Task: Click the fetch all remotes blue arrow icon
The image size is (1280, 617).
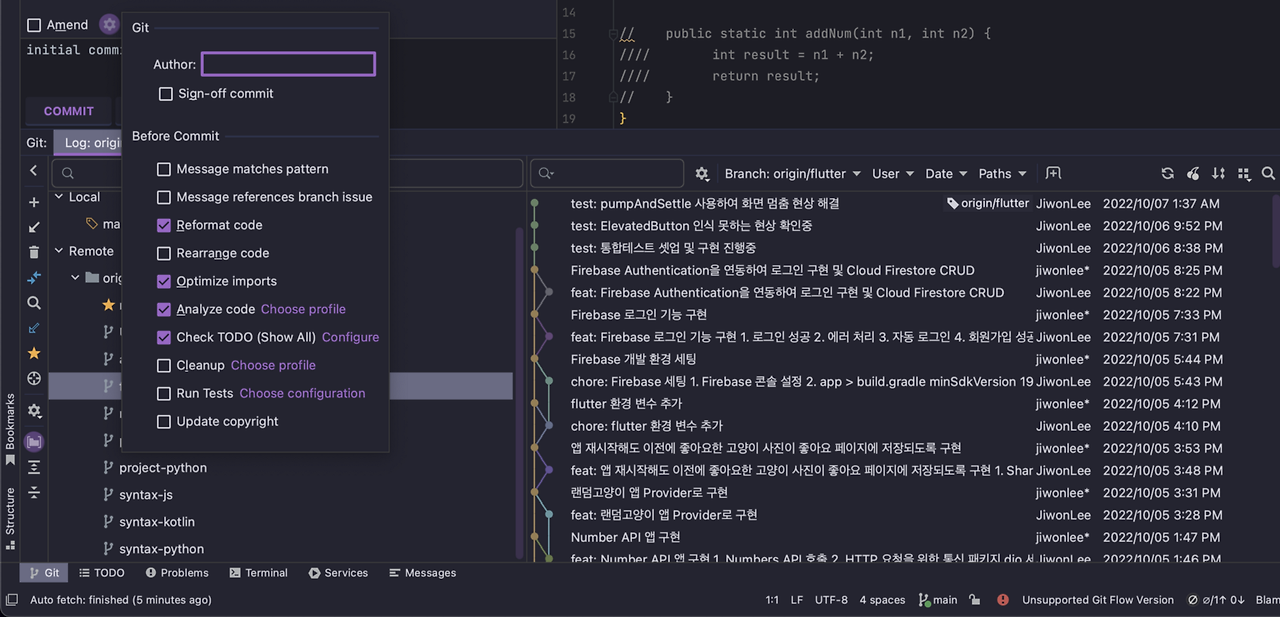Action: tap(34, 327)
